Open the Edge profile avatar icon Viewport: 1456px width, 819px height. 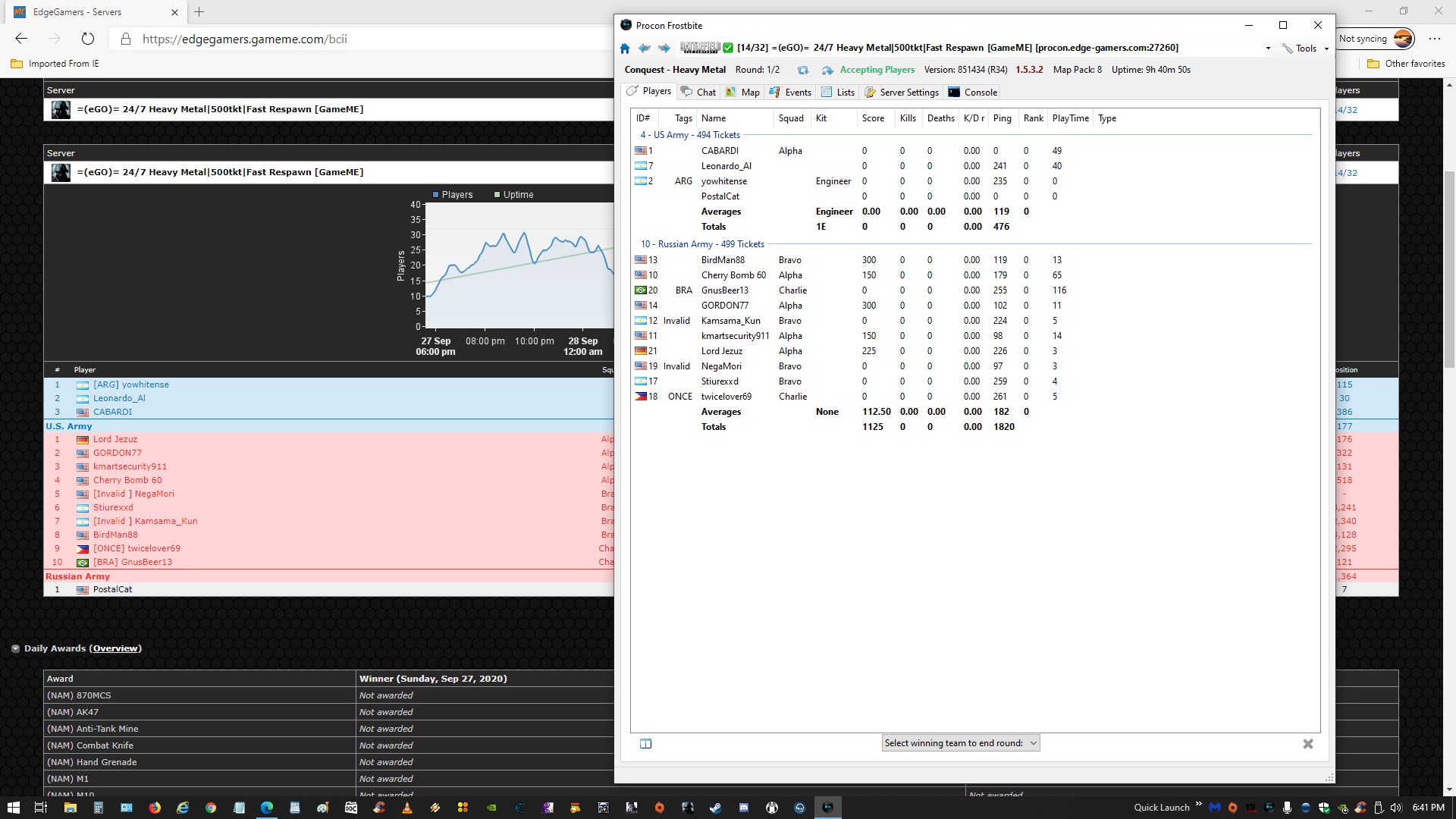pyautogui.click(x=1404, y=39)
